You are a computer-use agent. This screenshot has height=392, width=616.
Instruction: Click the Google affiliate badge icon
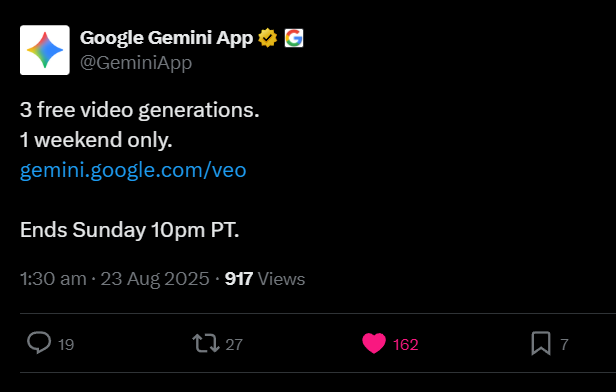click(294, 38)
